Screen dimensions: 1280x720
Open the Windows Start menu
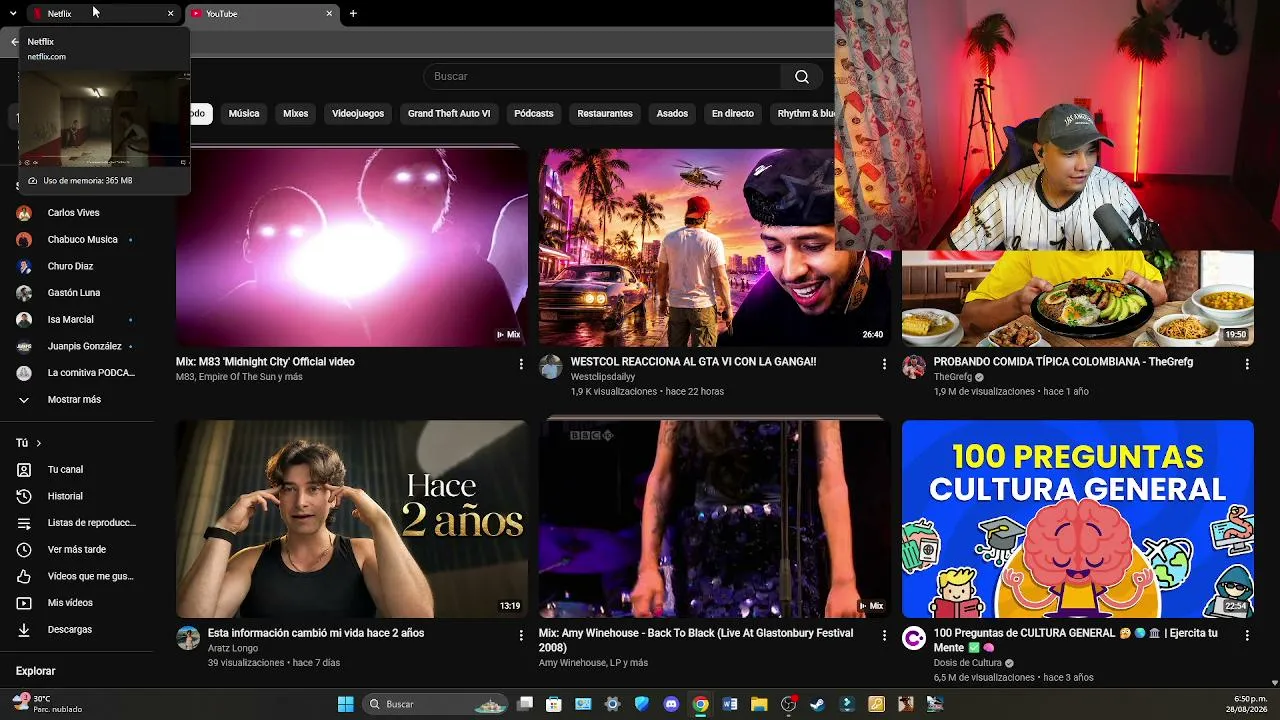pyautogui.click(x=346, y=704)
